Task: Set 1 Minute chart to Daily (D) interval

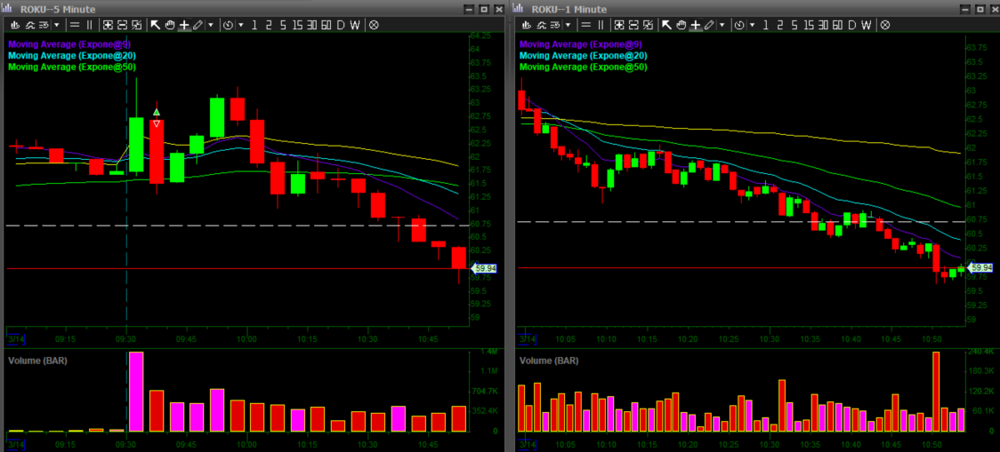Action: point(850,24)
